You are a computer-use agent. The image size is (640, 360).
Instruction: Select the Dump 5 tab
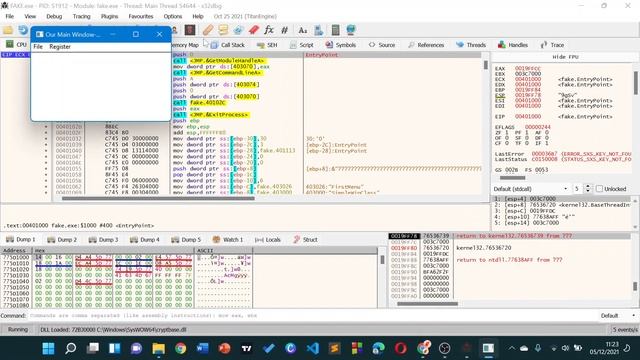pyautogui.click(x=186, y=240)
